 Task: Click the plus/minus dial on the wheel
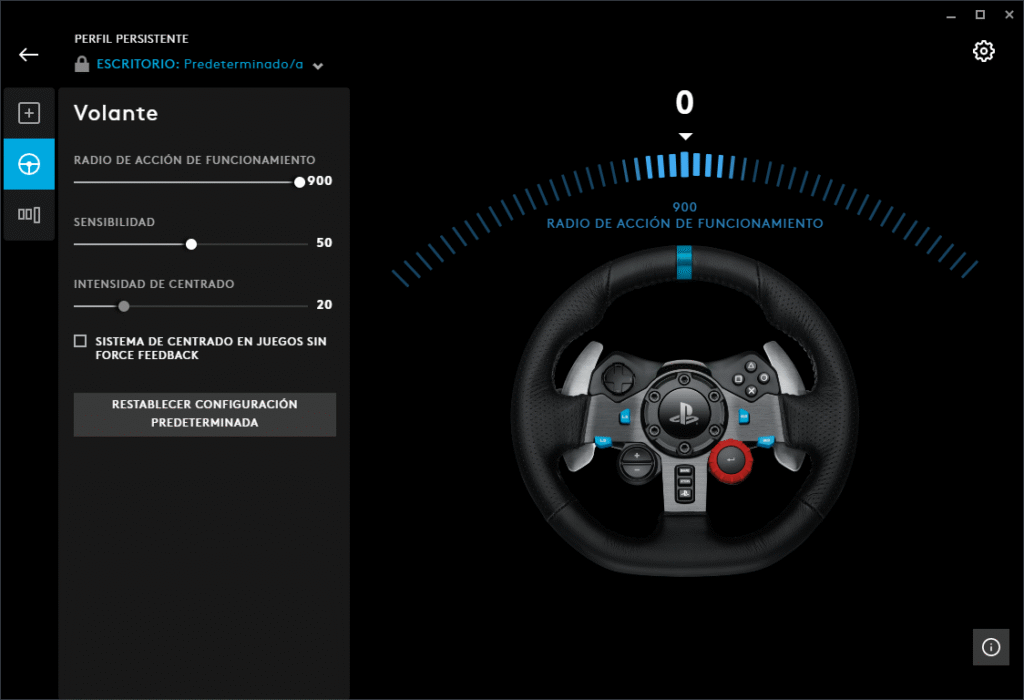click(x=636, y=462)
